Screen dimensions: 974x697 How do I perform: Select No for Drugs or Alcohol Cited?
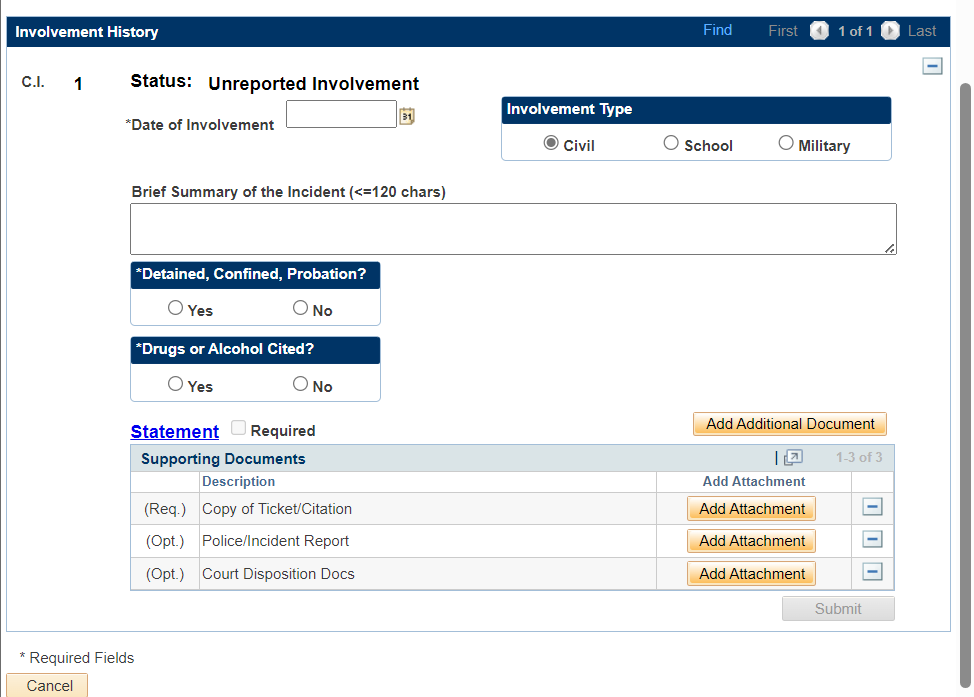point(301,385)
